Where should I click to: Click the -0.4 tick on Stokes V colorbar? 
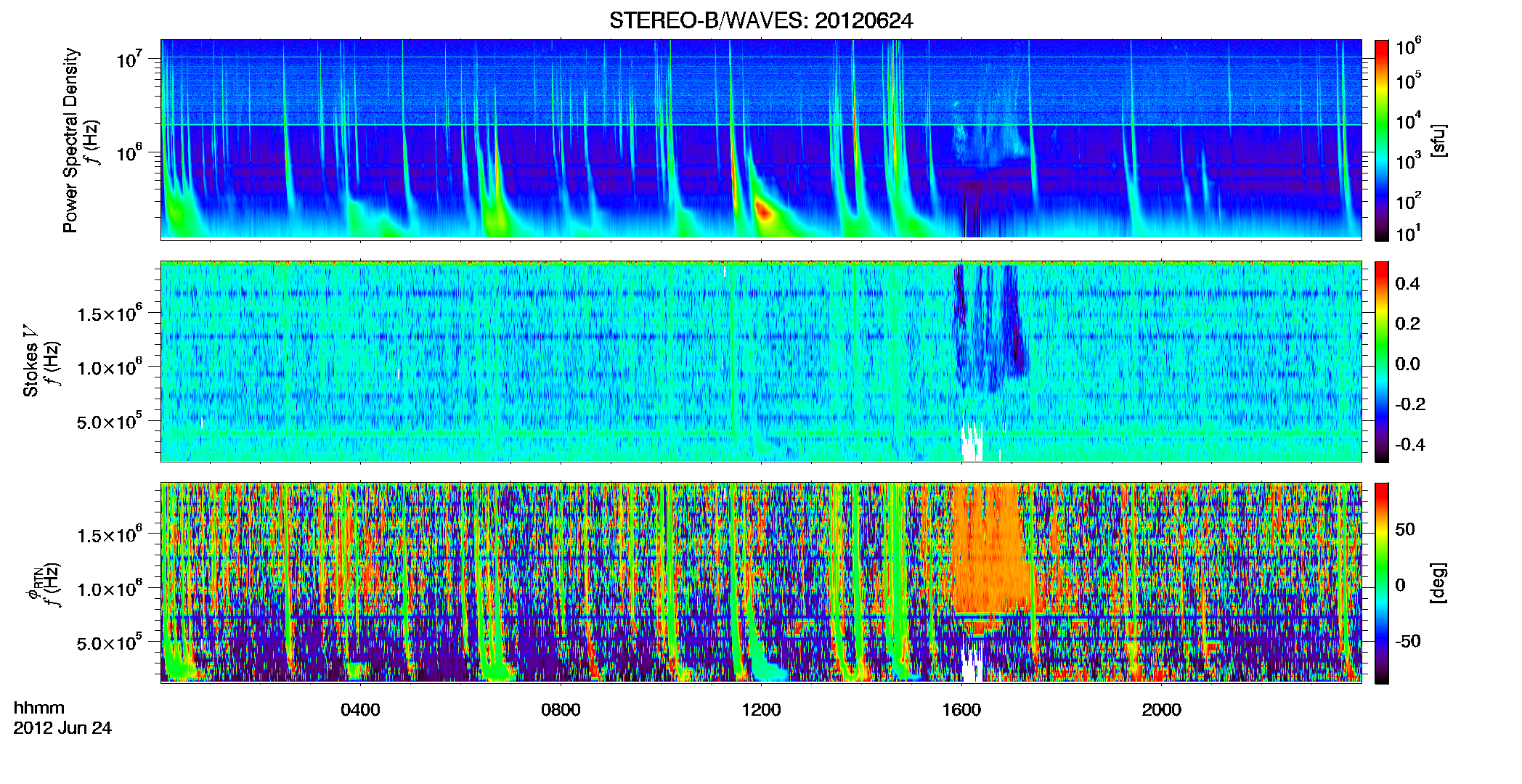coord(1410,444)
